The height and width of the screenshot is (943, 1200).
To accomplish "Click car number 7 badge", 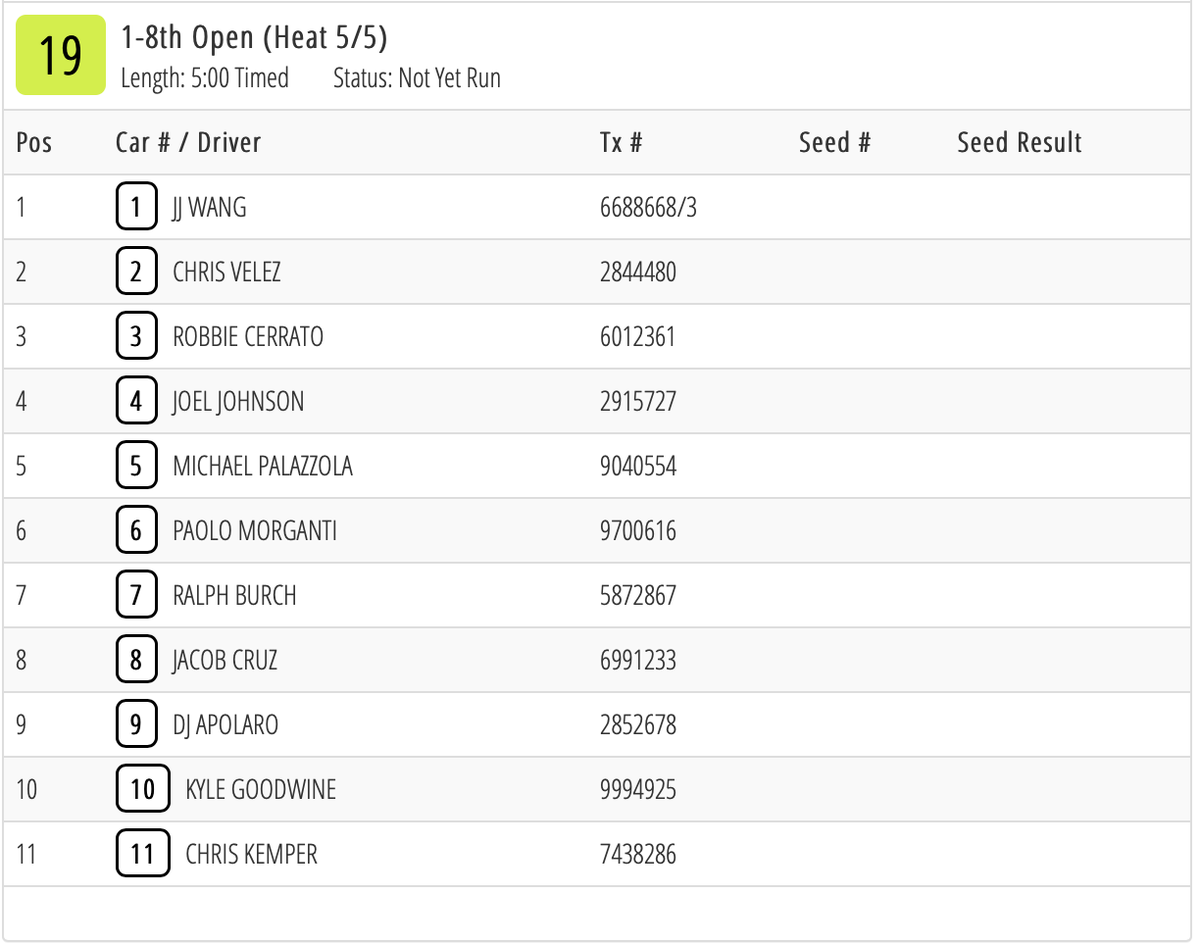I will click(136, 596).
